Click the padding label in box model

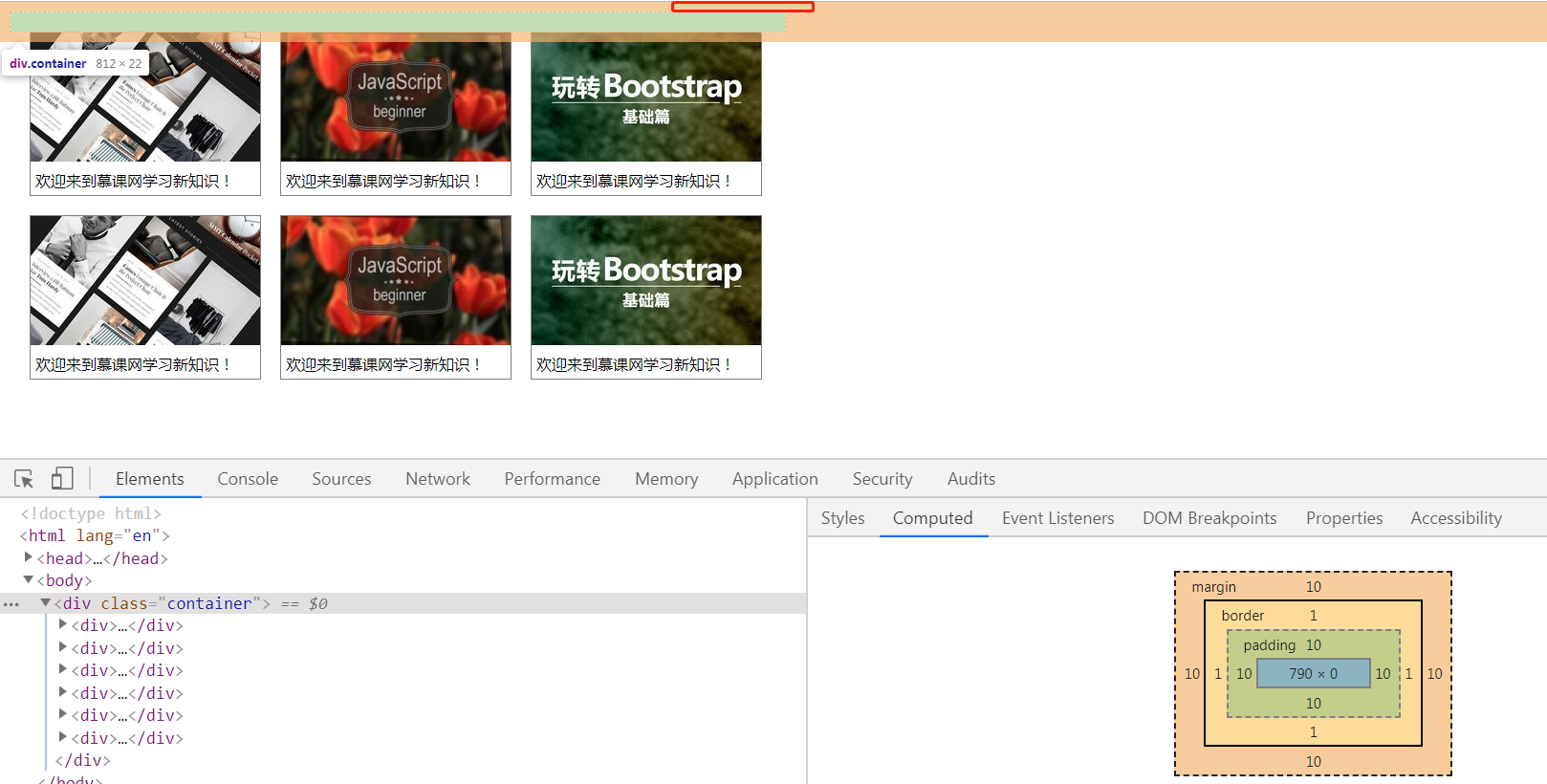[x=1269, y=645]
